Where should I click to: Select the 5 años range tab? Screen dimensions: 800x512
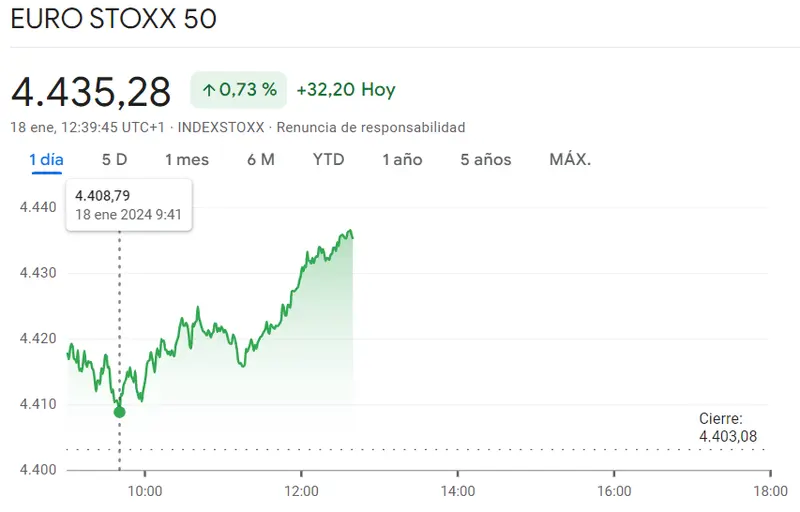pyautogui.click(x=485, y=160)
